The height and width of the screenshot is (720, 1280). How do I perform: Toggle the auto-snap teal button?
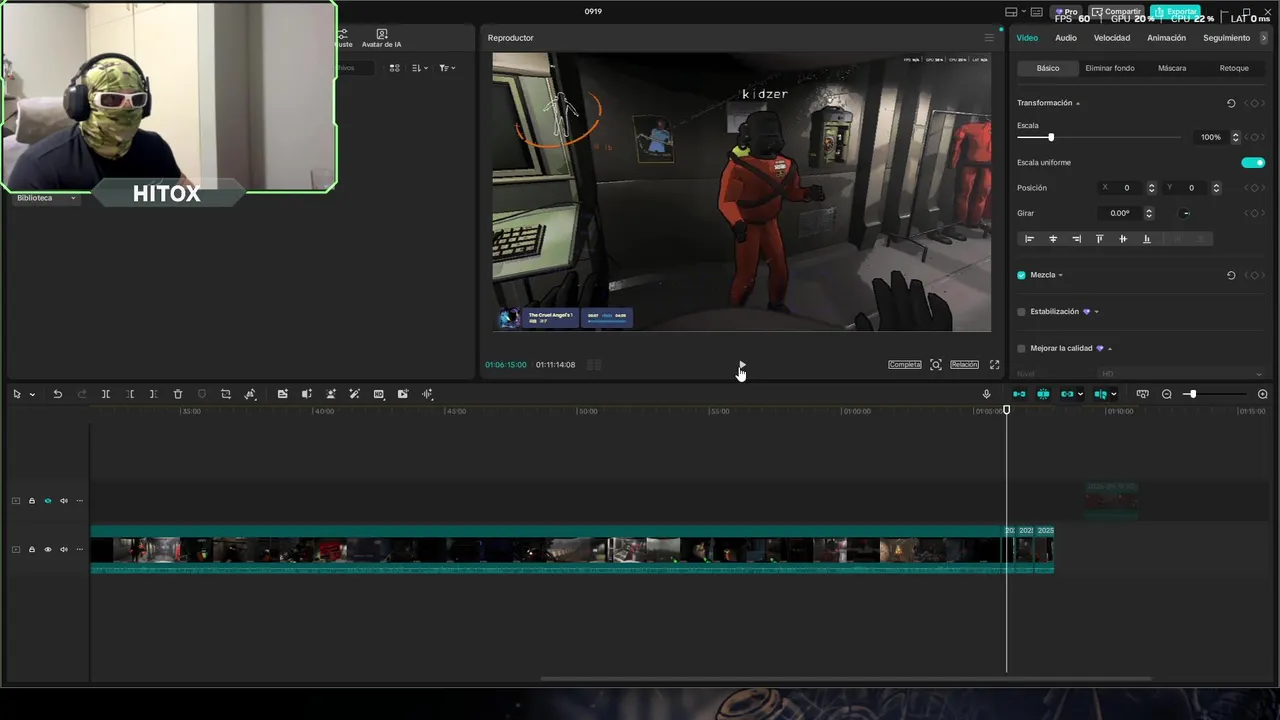[1043, 394]
